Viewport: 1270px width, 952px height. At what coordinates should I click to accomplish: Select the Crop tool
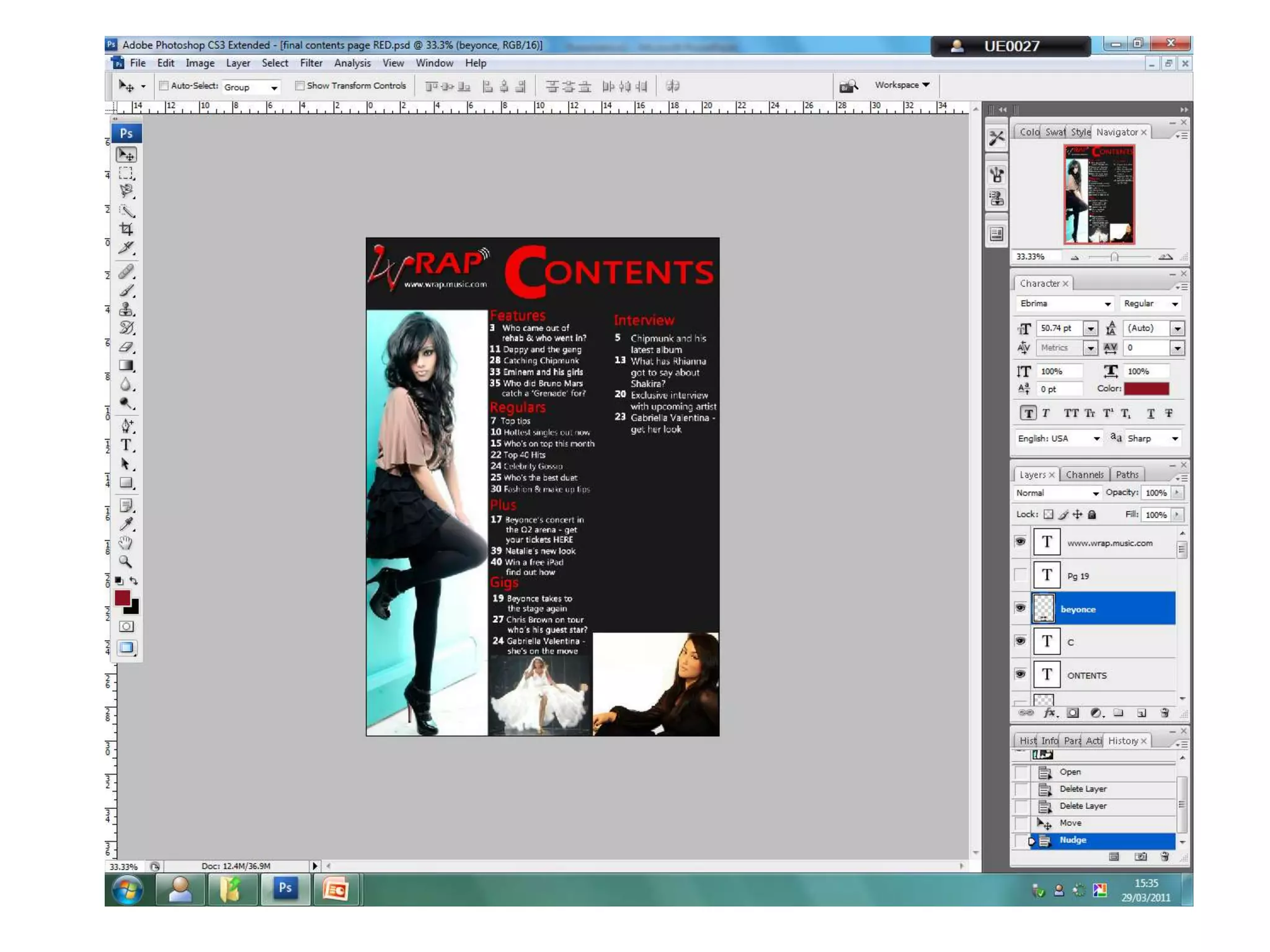pos(127,229)
